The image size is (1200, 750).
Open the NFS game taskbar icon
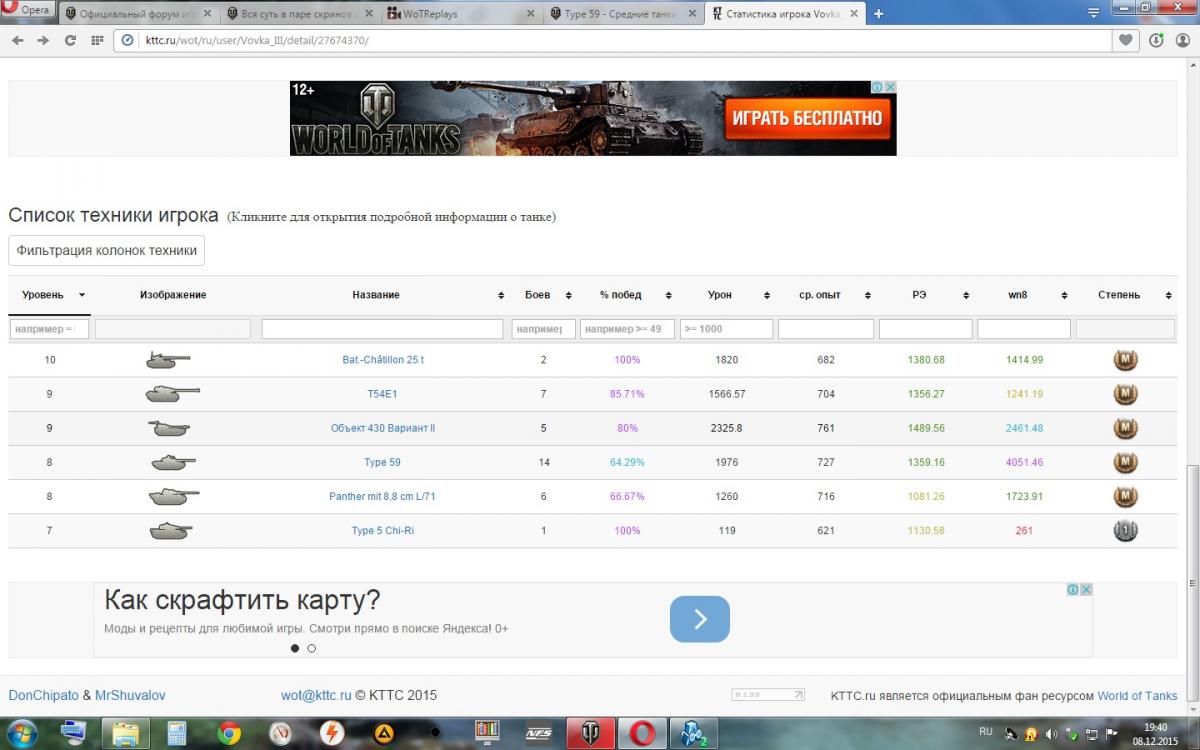[x=538, y=733]
